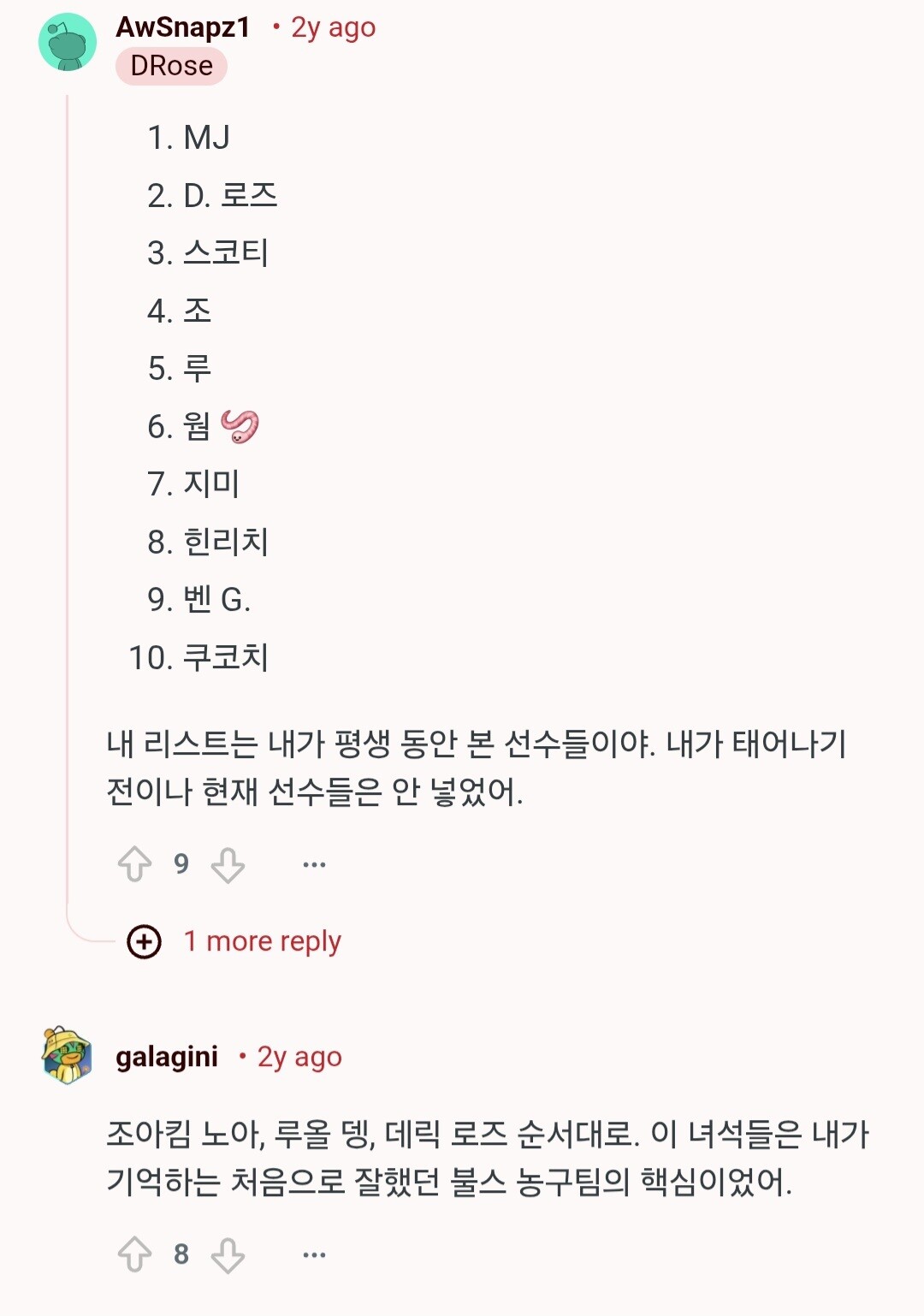This screenshot has width=924, height=1316.
Task: Click the DRose user flair
Action: point(171,66)
